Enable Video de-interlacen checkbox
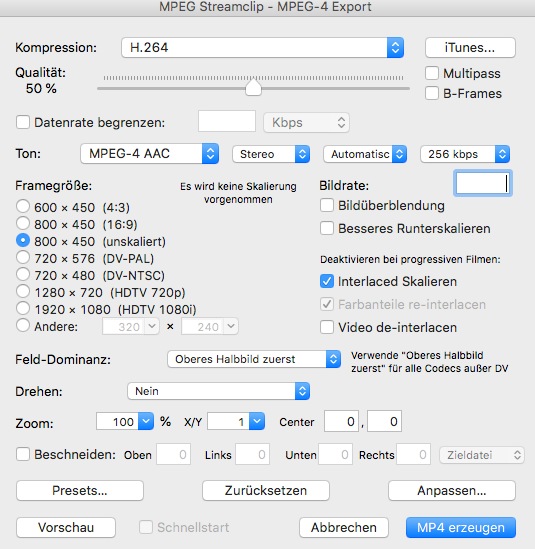Image resolution: width=535 pixels, height=549 pixels. click(x=327, y=327)
